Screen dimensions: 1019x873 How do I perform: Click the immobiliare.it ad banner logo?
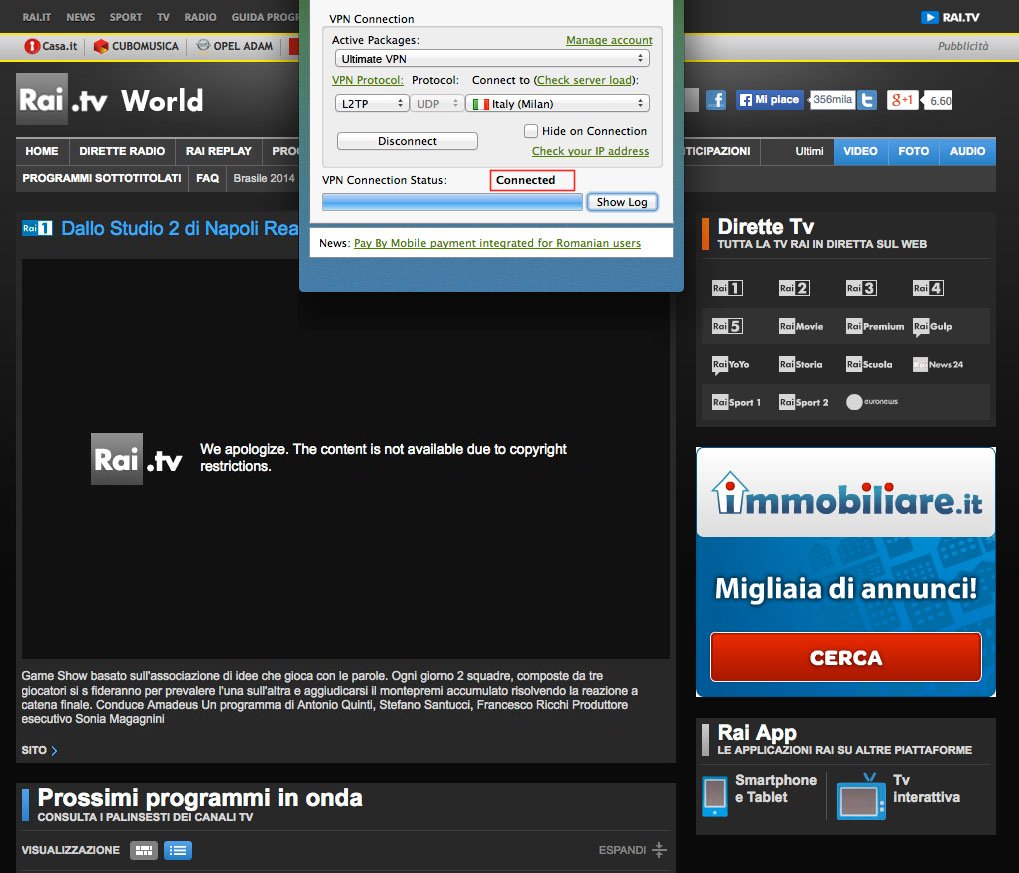tap(846, 495)
